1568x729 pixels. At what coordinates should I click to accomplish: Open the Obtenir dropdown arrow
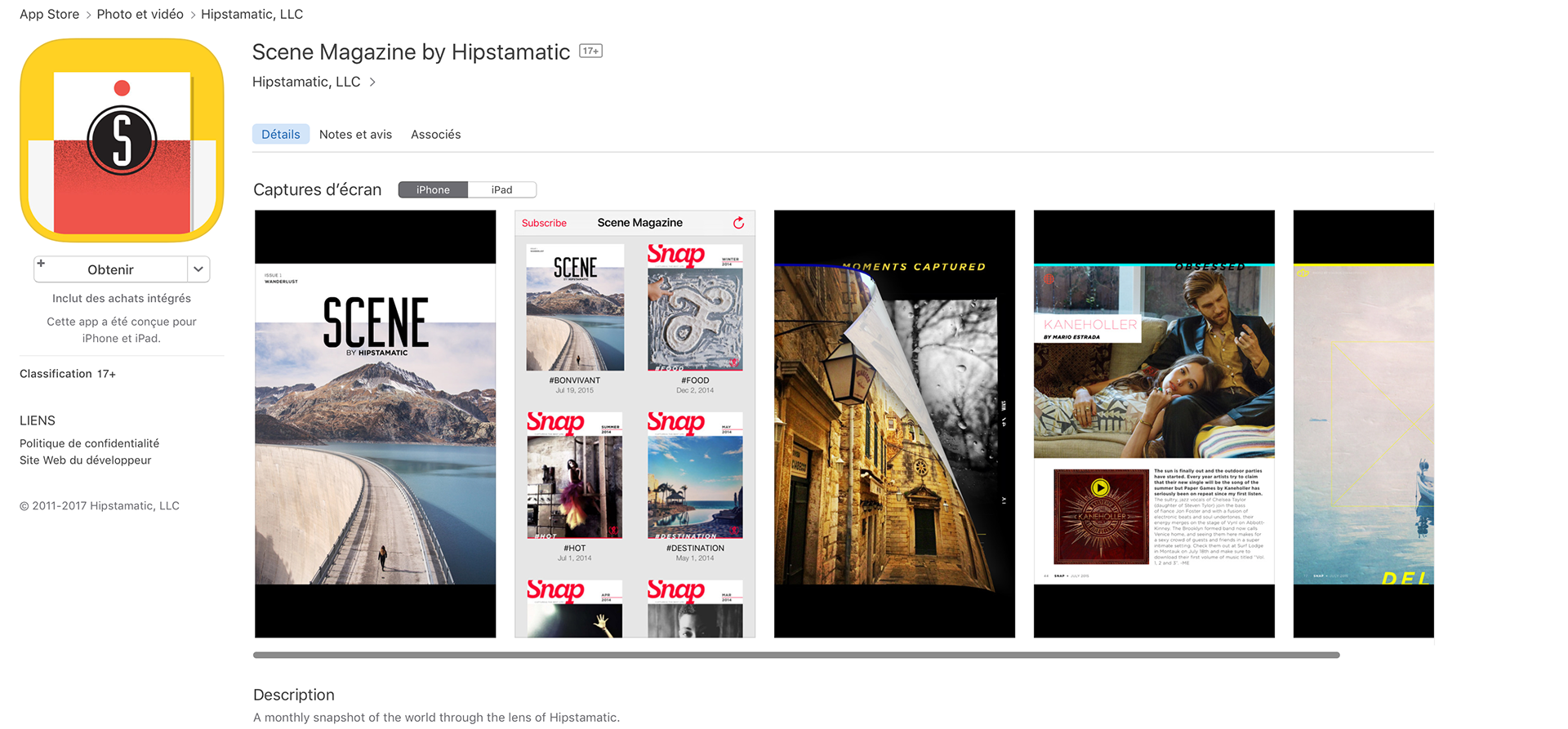click(x=198, y=269)
